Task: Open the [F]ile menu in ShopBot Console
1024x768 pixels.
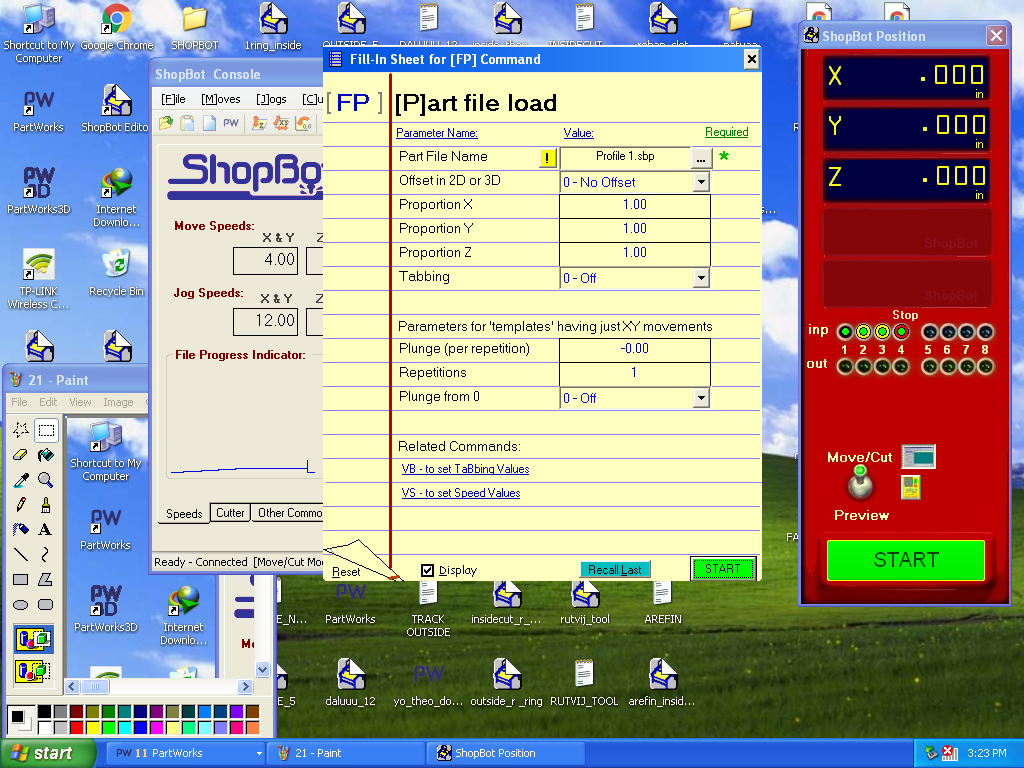Action: 173,99
